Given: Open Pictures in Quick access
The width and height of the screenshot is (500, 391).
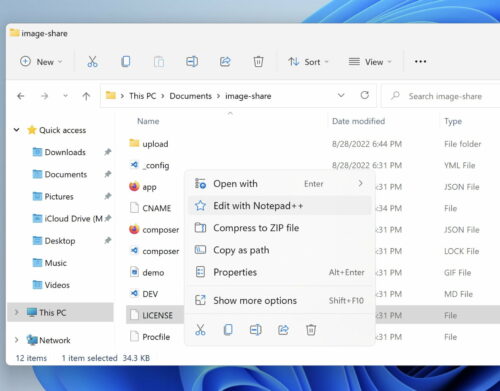Looking at the screenshot, I should coord(59,197).
